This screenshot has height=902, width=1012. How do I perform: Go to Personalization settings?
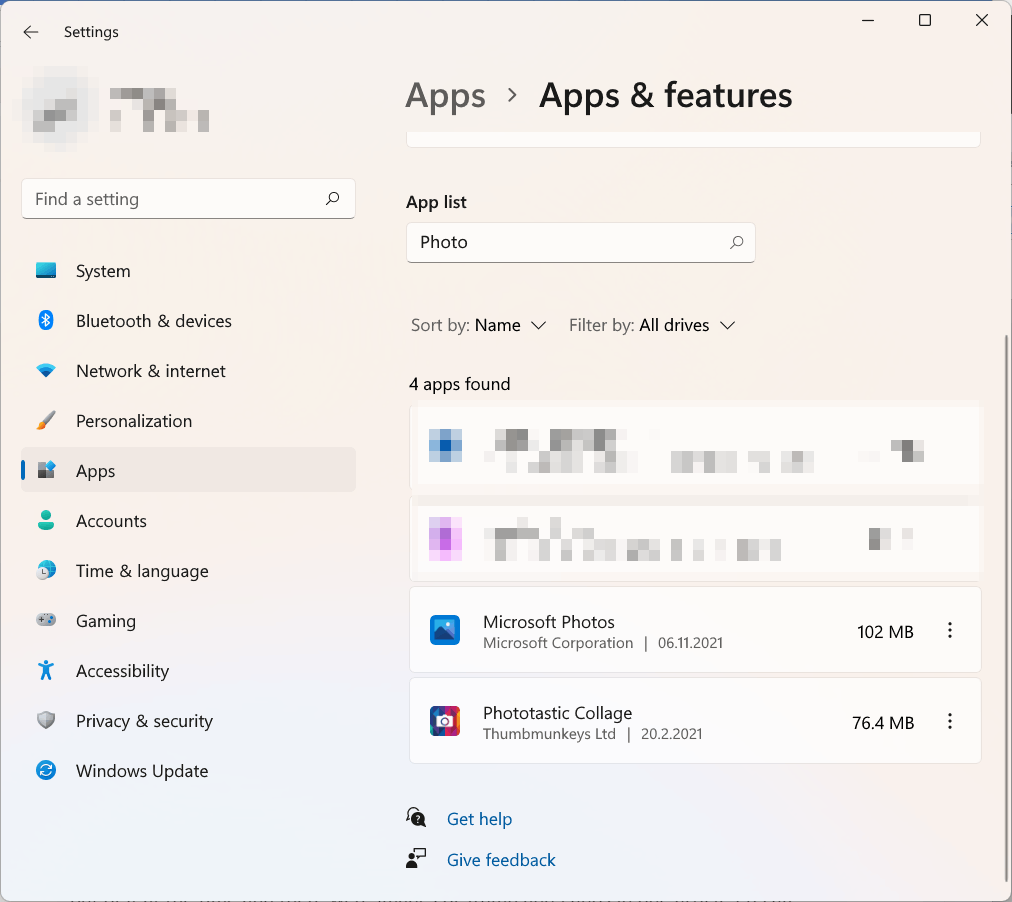click(188, 421)
